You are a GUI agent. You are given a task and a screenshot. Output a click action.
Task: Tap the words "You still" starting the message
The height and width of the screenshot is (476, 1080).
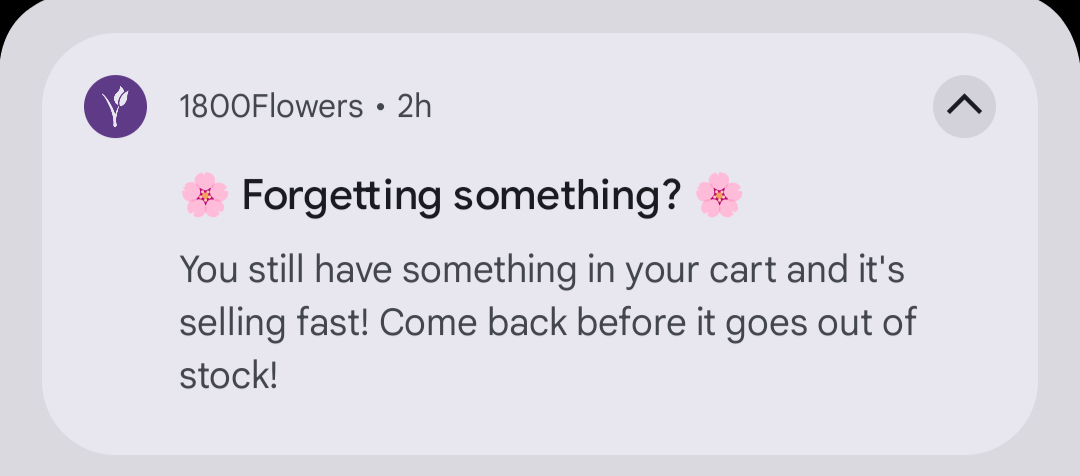click(241, 271)
